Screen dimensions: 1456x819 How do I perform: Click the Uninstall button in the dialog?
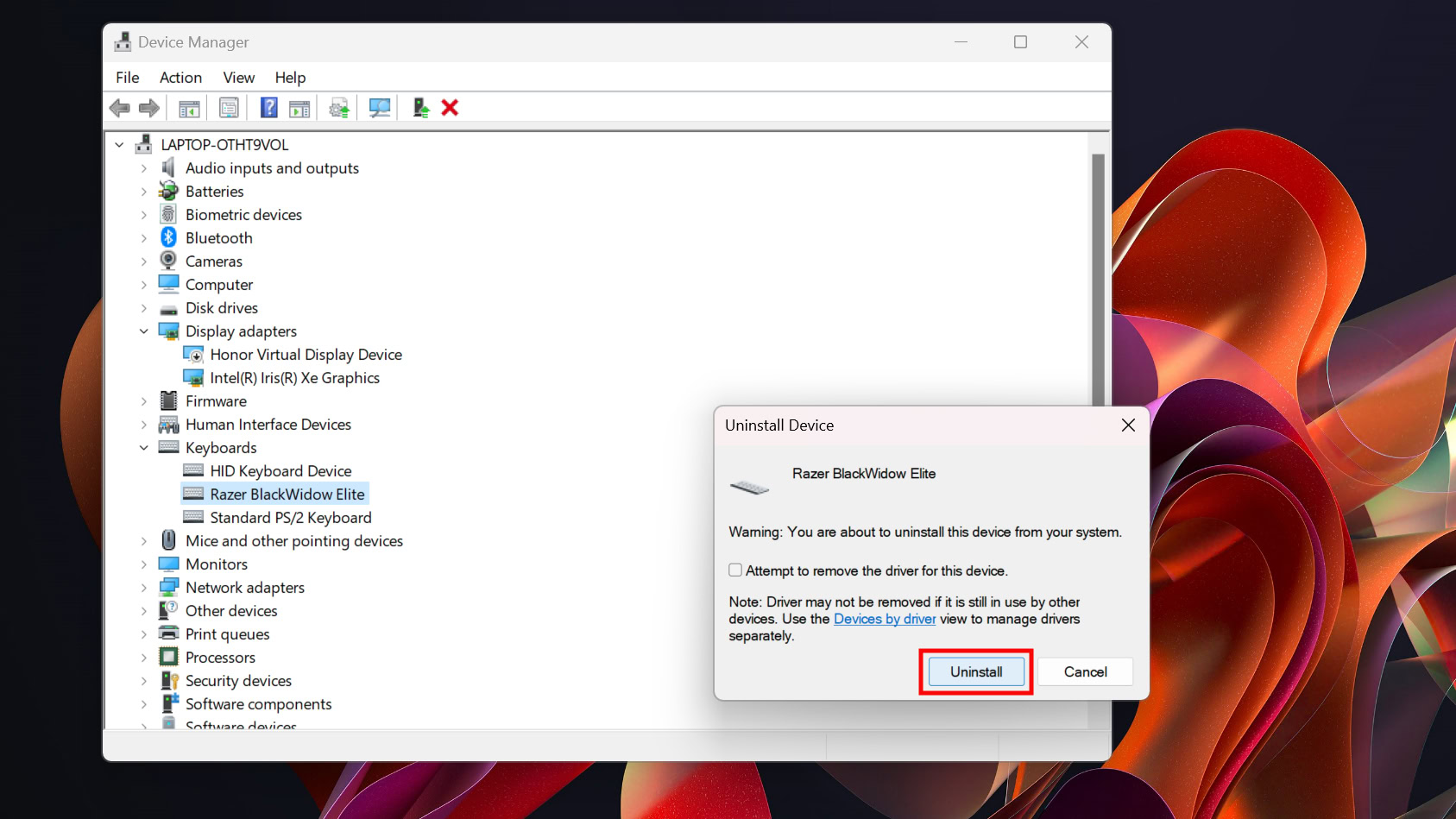click(976, 672)
